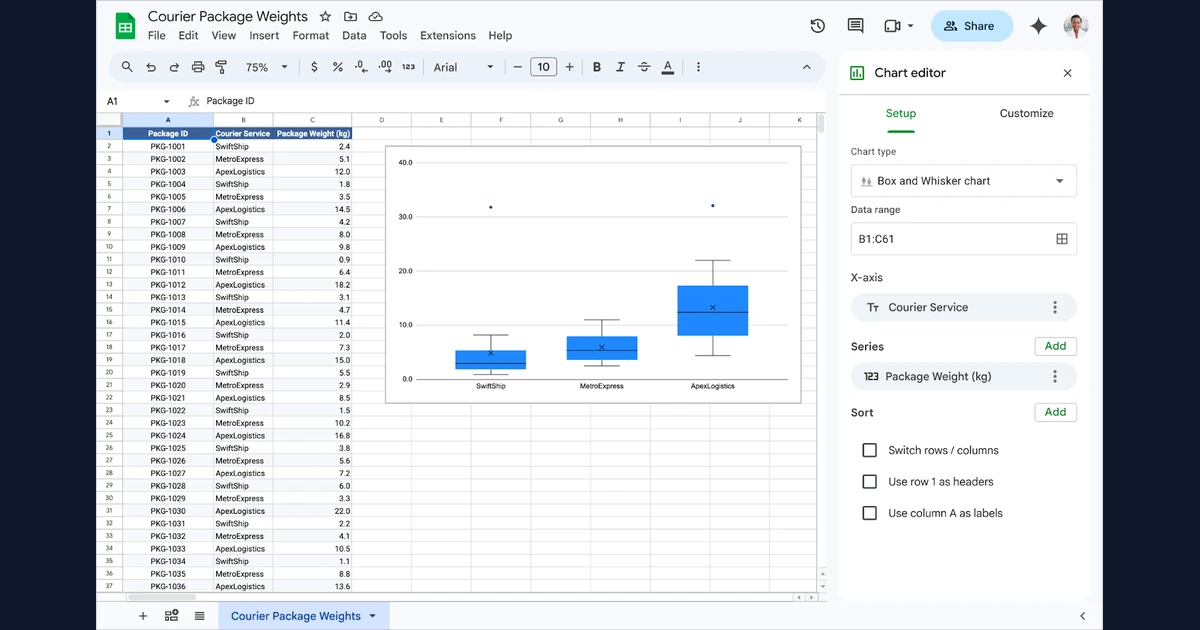Open the Insert menu
The width and height of the screenshot is (1200, 630).
264,35
